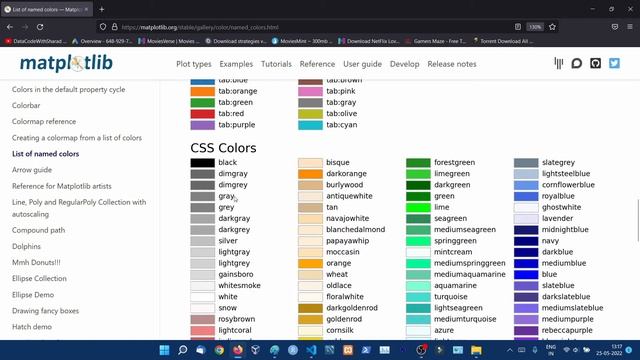Click the darkorange color swatch
The height and width of the screenshot is (360, 640).
[310, 174]
